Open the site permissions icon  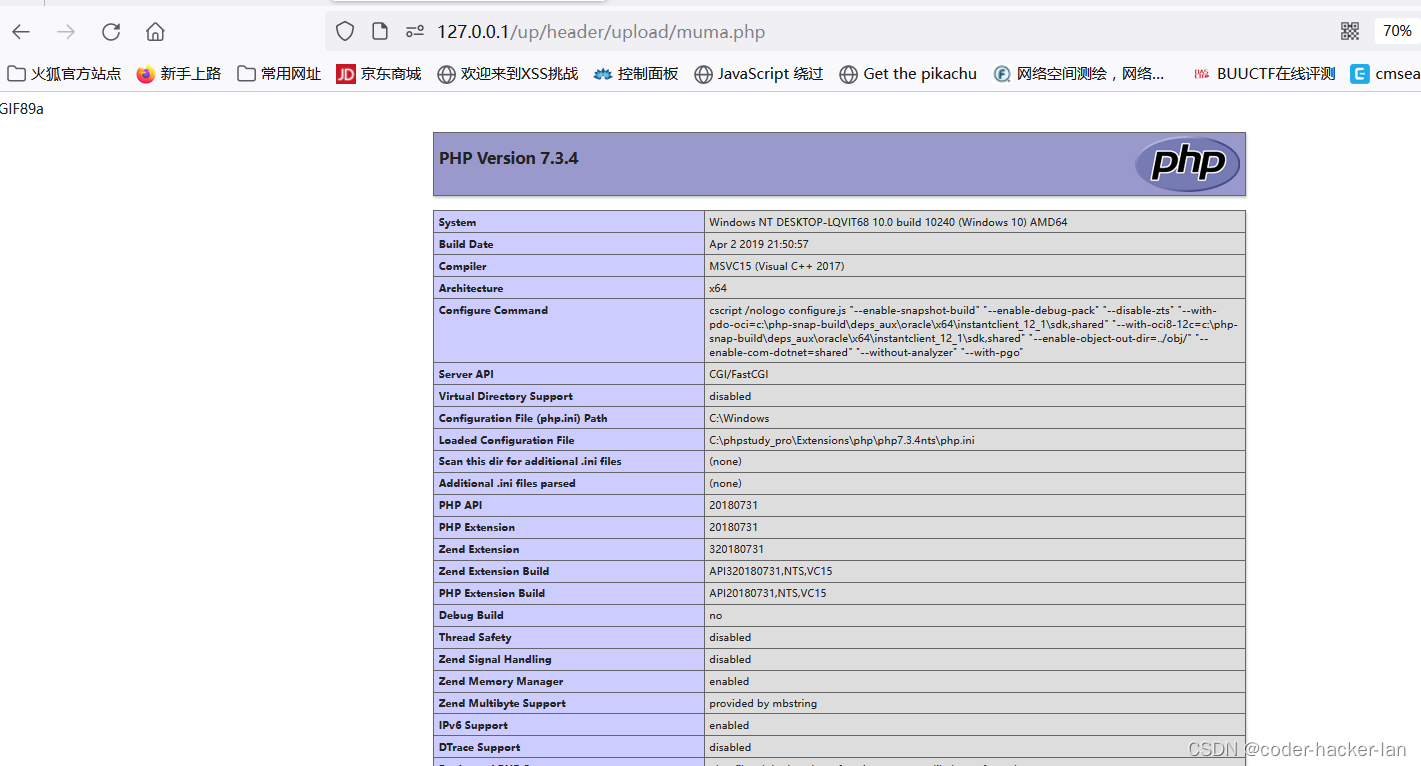(x=415, y=32)
